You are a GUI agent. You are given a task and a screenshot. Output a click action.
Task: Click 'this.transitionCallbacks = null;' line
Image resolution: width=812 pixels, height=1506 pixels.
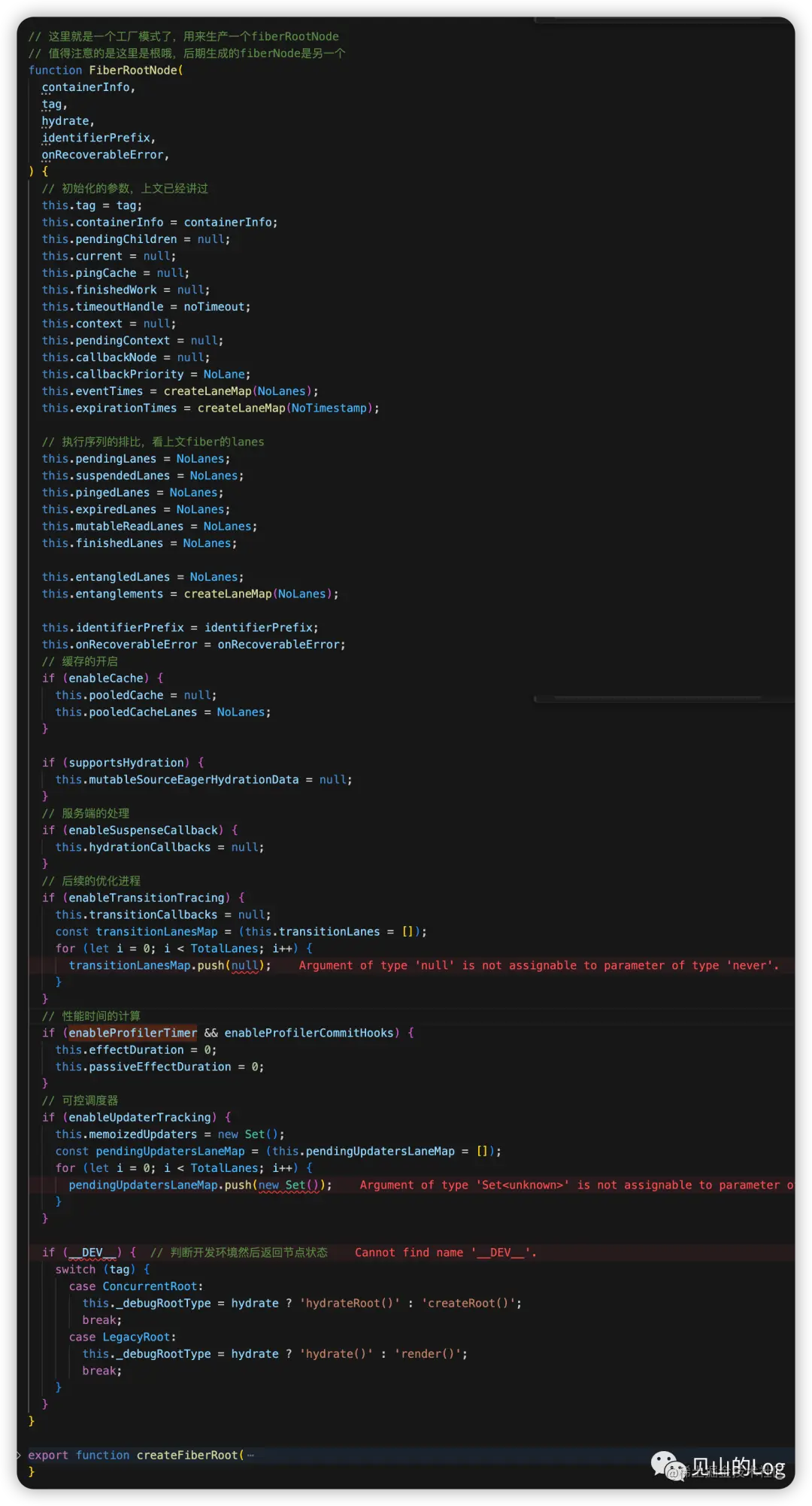pos(163,915)
